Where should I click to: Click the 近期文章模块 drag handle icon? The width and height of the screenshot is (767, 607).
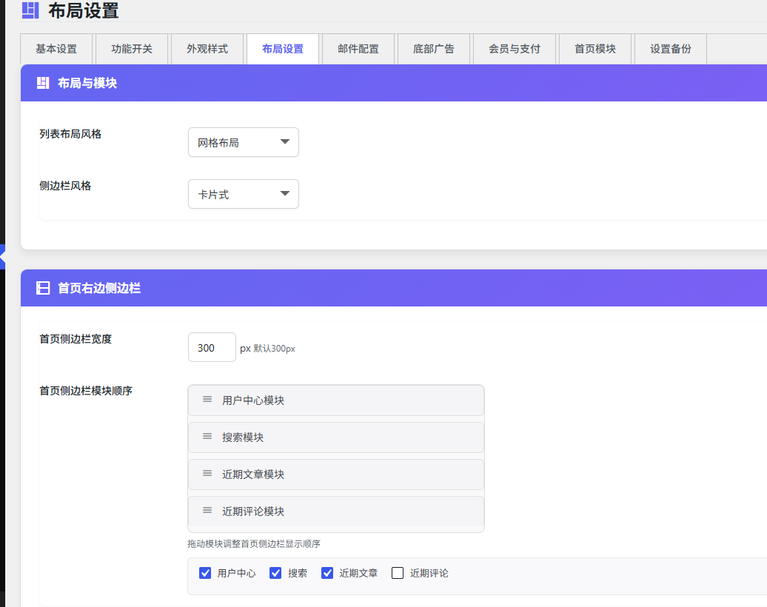tap(207, 473)
